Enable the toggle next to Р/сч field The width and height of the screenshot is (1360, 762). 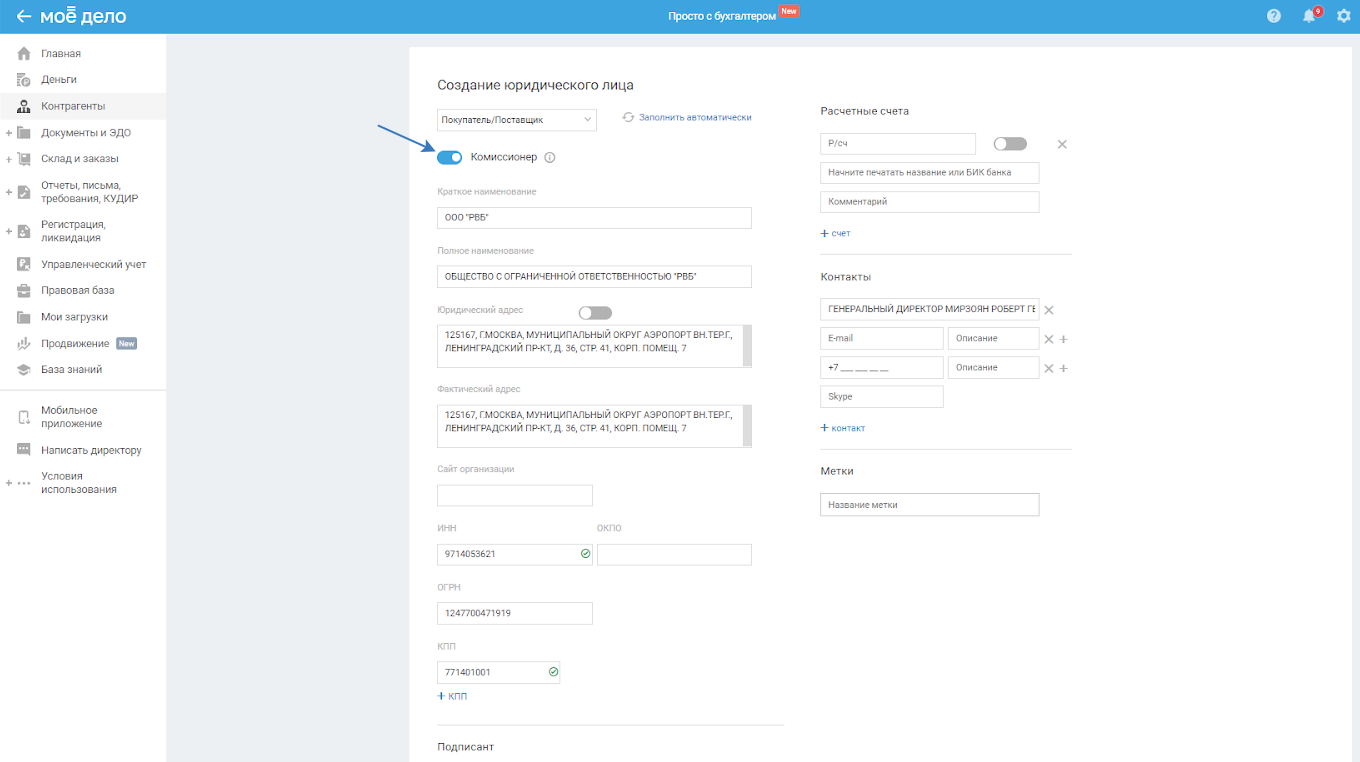click(x=1009, y=144)
